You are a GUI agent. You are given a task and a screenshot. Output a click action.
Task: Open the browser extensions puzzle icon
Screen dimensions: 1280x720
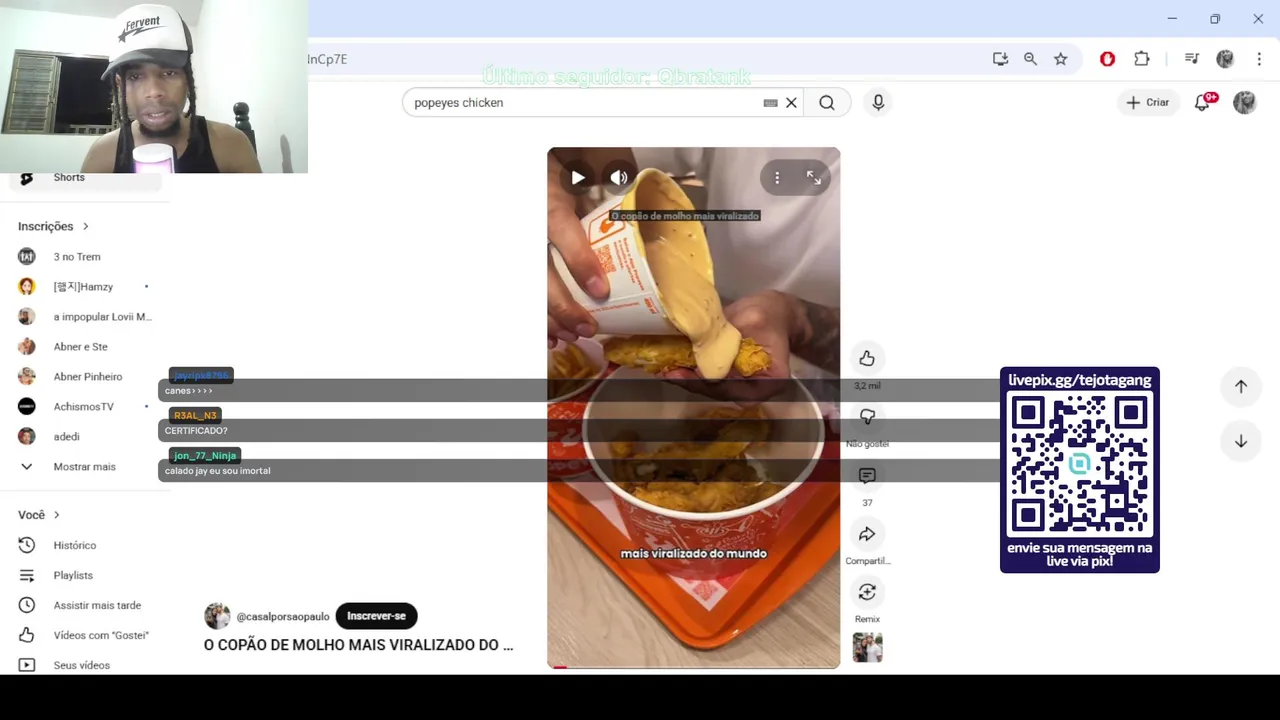(x=1142, y=59)
